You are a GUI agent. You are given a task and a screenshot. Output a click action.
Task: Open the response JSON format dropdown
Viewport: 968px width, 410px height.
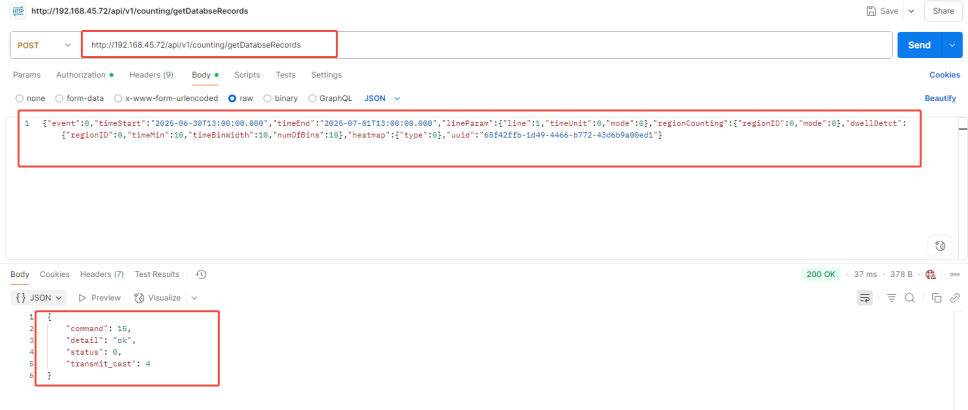tap(38, 298)
